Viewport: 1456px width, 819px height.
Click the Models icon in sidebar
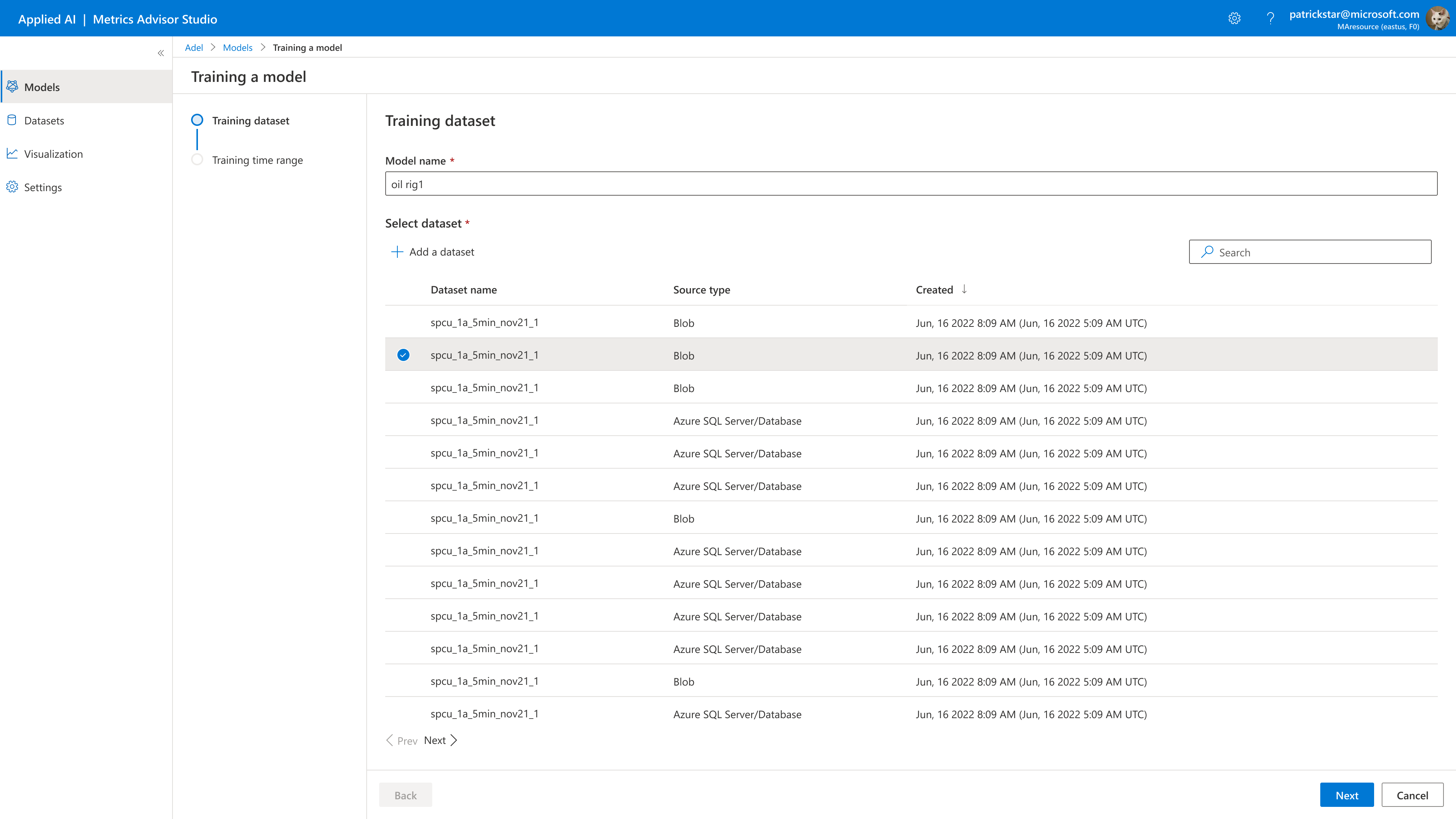point(12,86)
